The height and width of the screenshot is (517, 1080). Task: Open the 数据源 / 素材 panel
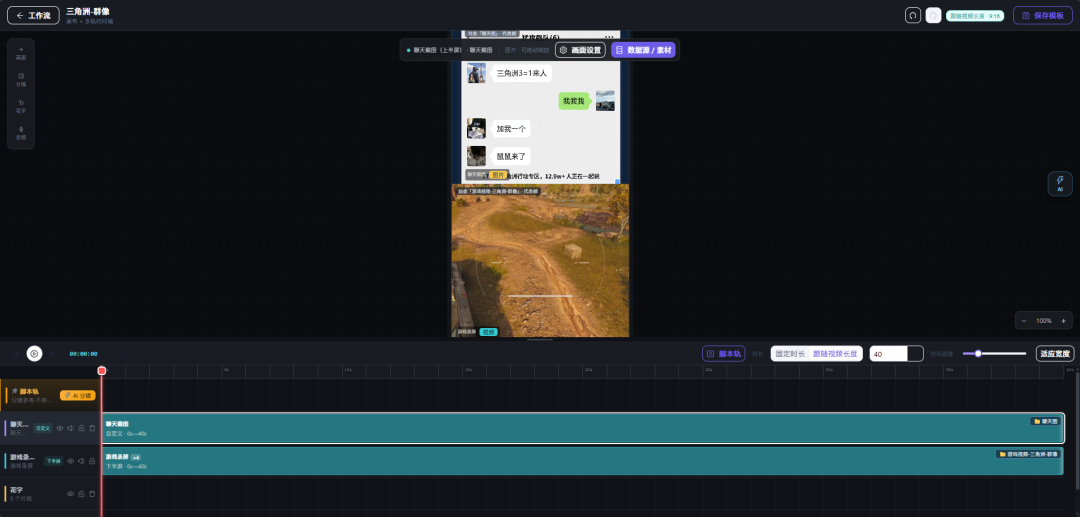643,50
